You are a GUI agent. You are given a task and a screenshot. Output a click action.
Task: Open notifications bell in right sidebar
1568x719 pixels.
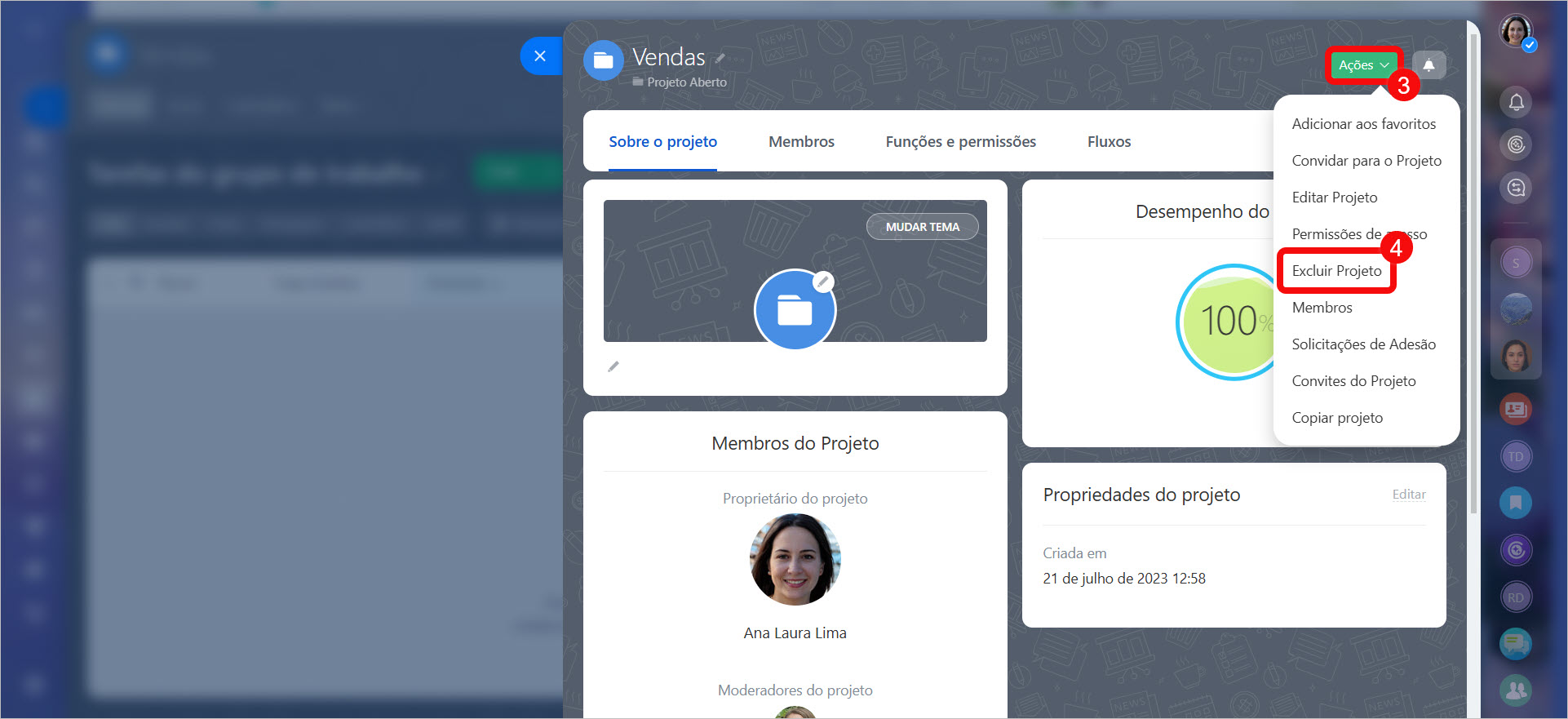(x=1516, y=102)
